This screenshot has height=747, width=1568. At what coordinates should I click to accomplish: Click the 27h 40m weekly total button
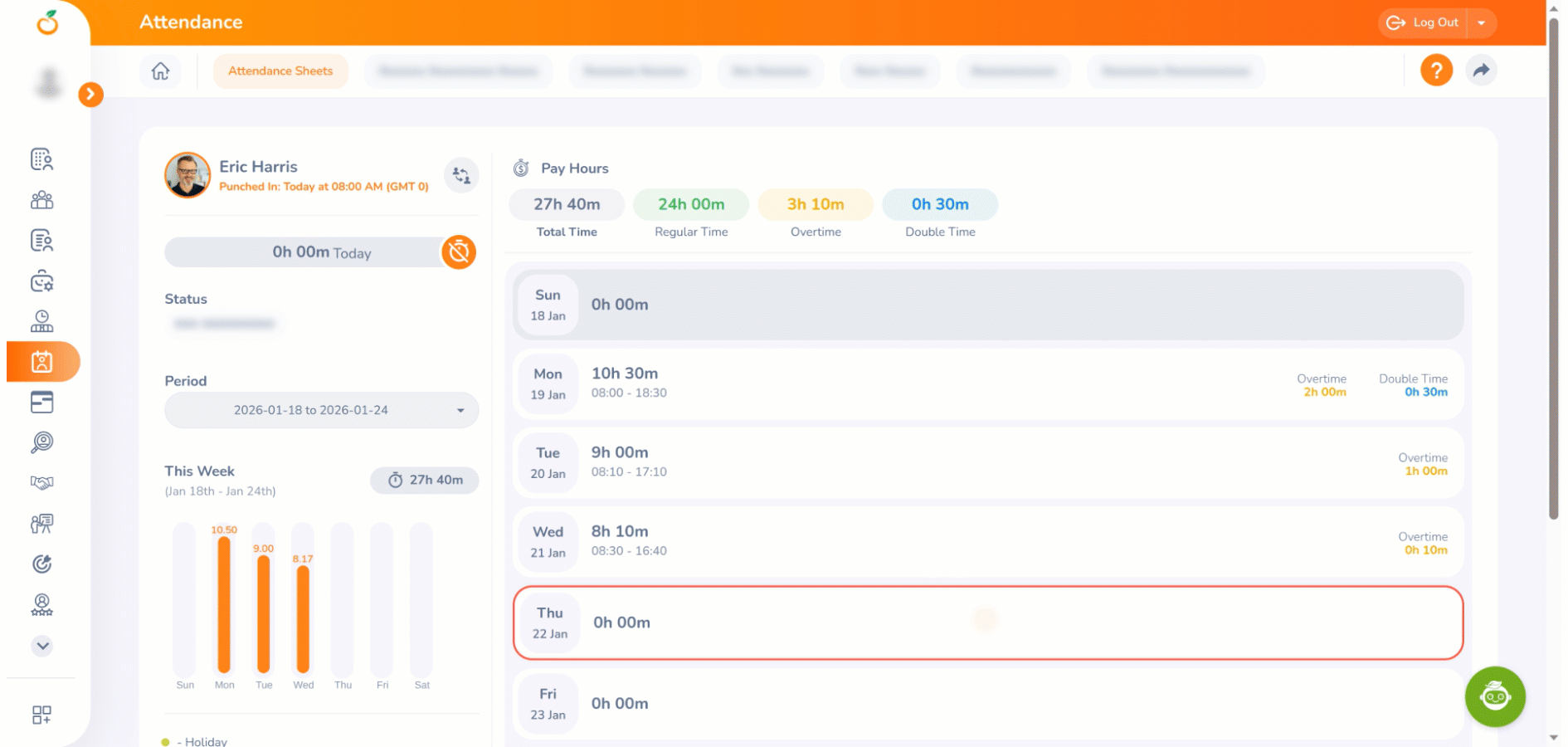click(425, 480)
